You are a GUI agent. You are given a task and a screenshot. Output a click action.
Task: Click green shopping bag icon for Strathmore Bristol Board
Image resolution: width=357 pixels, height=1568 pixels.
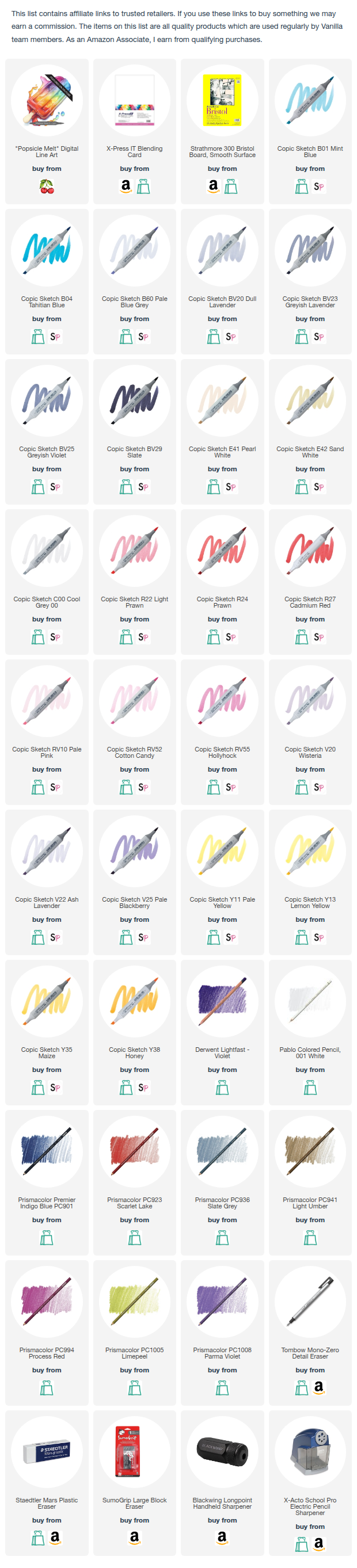pyautogui.click(x=231, y=186)
